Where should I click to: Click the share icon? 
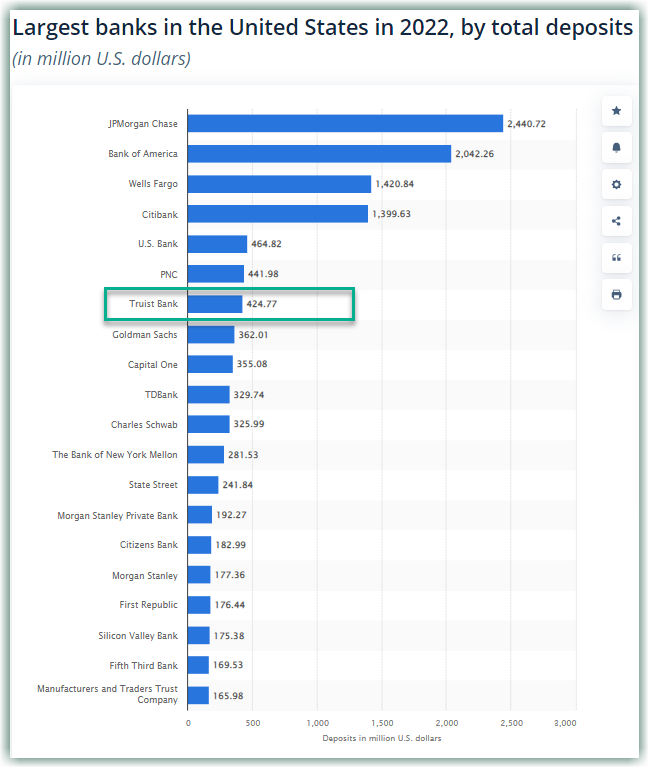[x=616, y=221]
